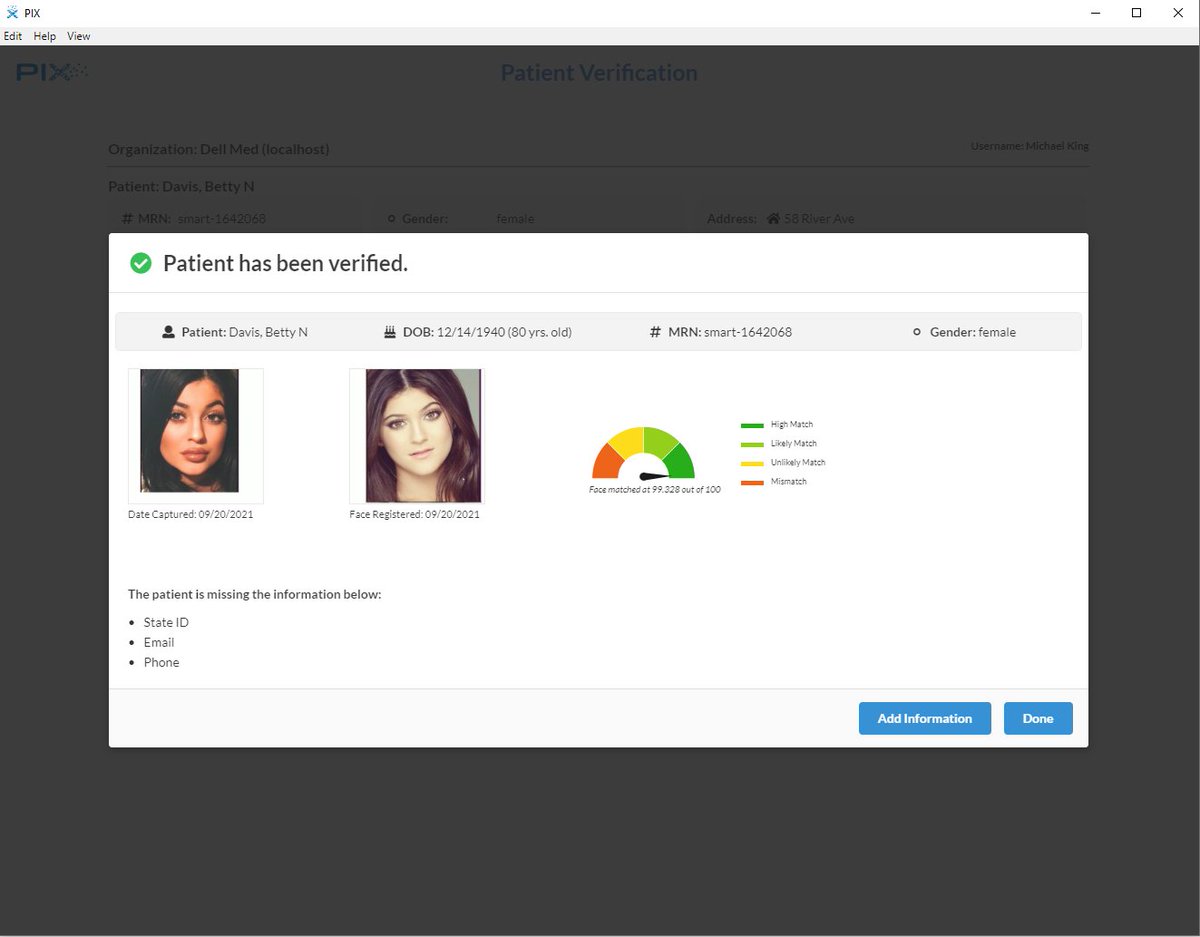The image size is (1200, 937).
Task: Click the green verified checkmark icon
Action: point(141,263)
